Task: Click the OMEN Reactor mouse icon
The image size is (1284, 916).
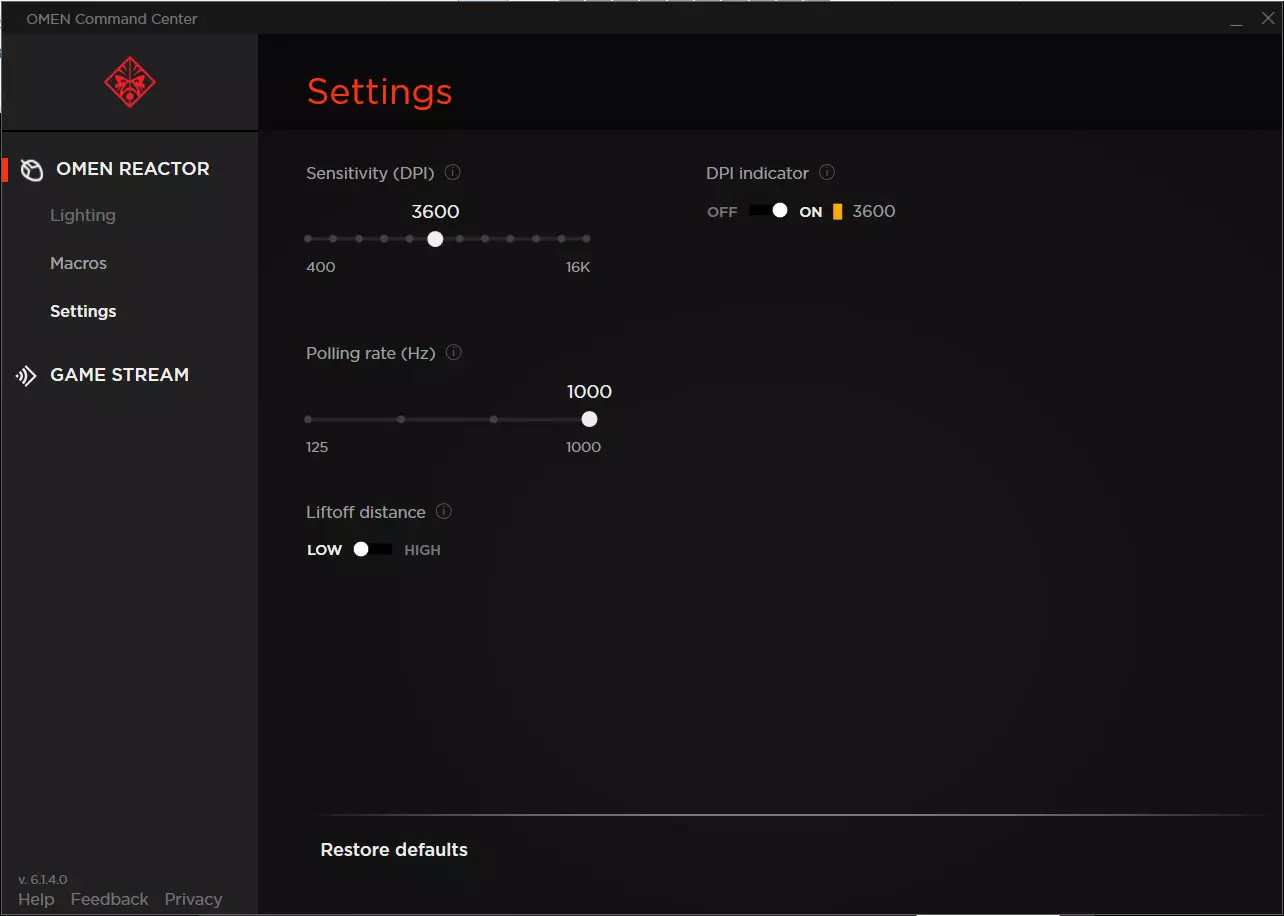Action: point(32,170)
